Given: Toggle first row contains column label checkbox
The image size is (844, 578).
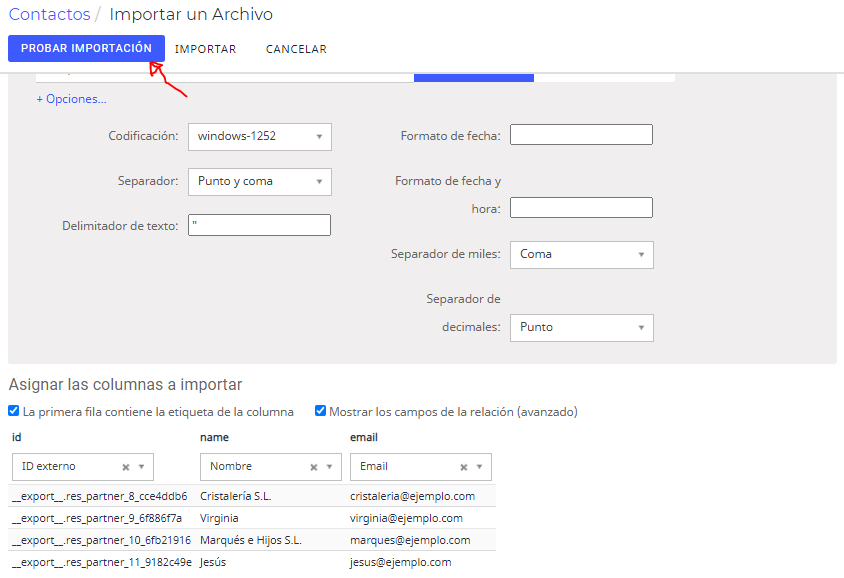Looking at the screenshot, I should click(14, 411).
